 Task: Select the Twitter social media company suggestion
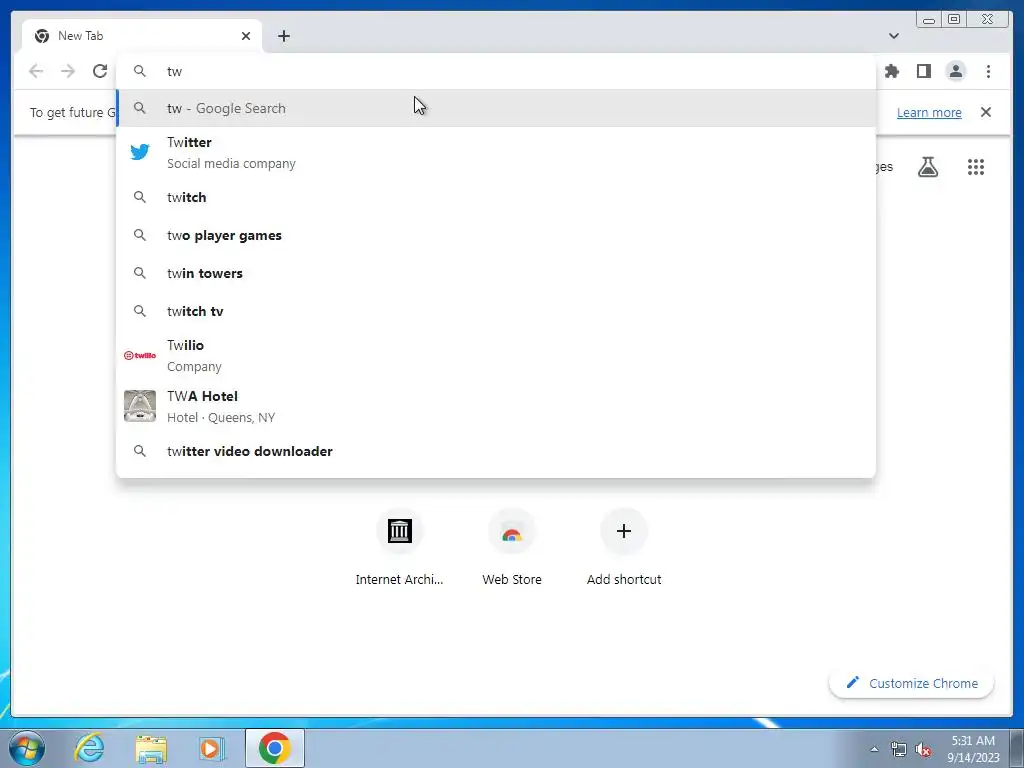click(x=496, y=152)
